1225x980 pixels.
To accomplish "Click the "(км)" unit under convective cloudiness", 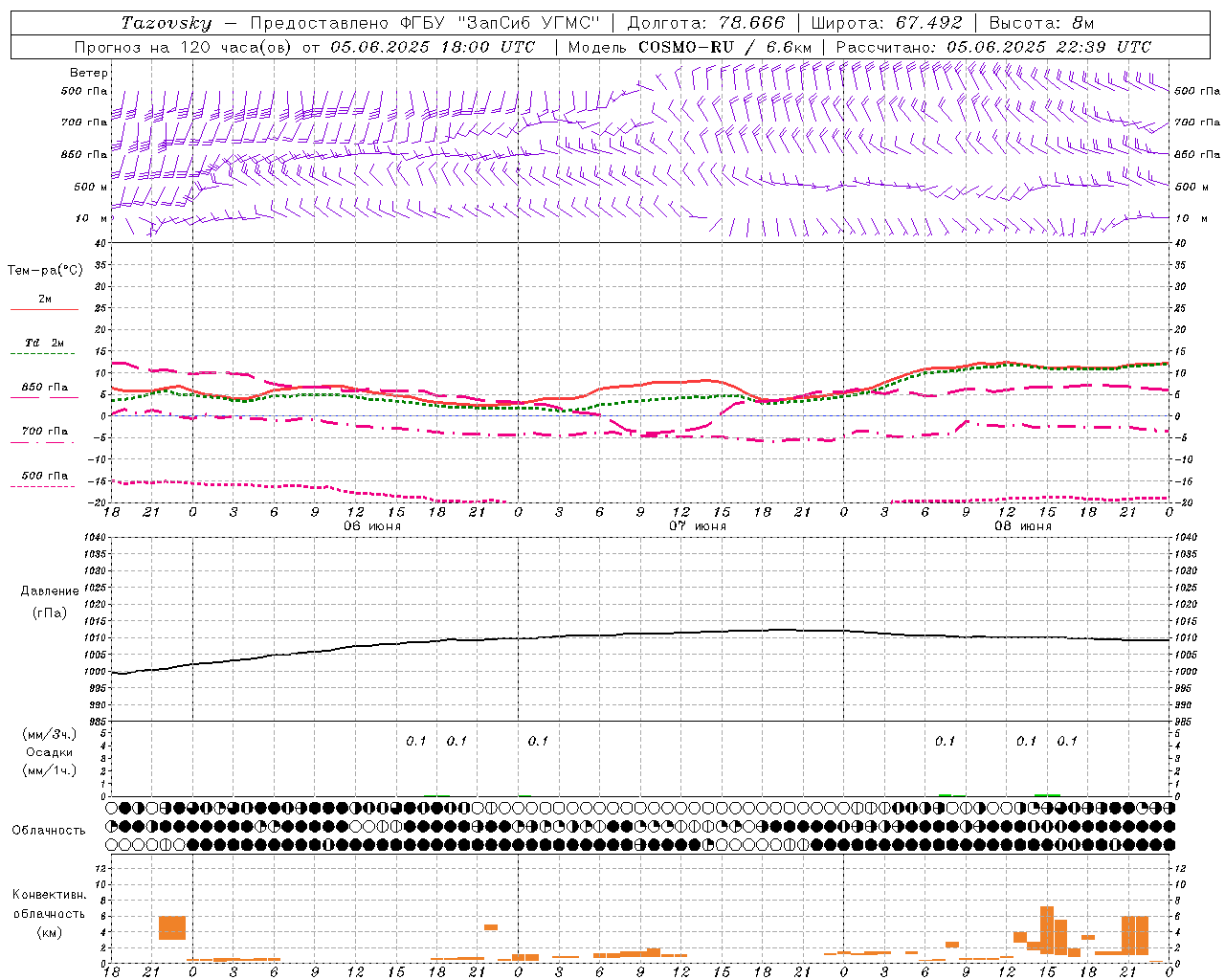I will pyautogui.click(x=50, y=932).
